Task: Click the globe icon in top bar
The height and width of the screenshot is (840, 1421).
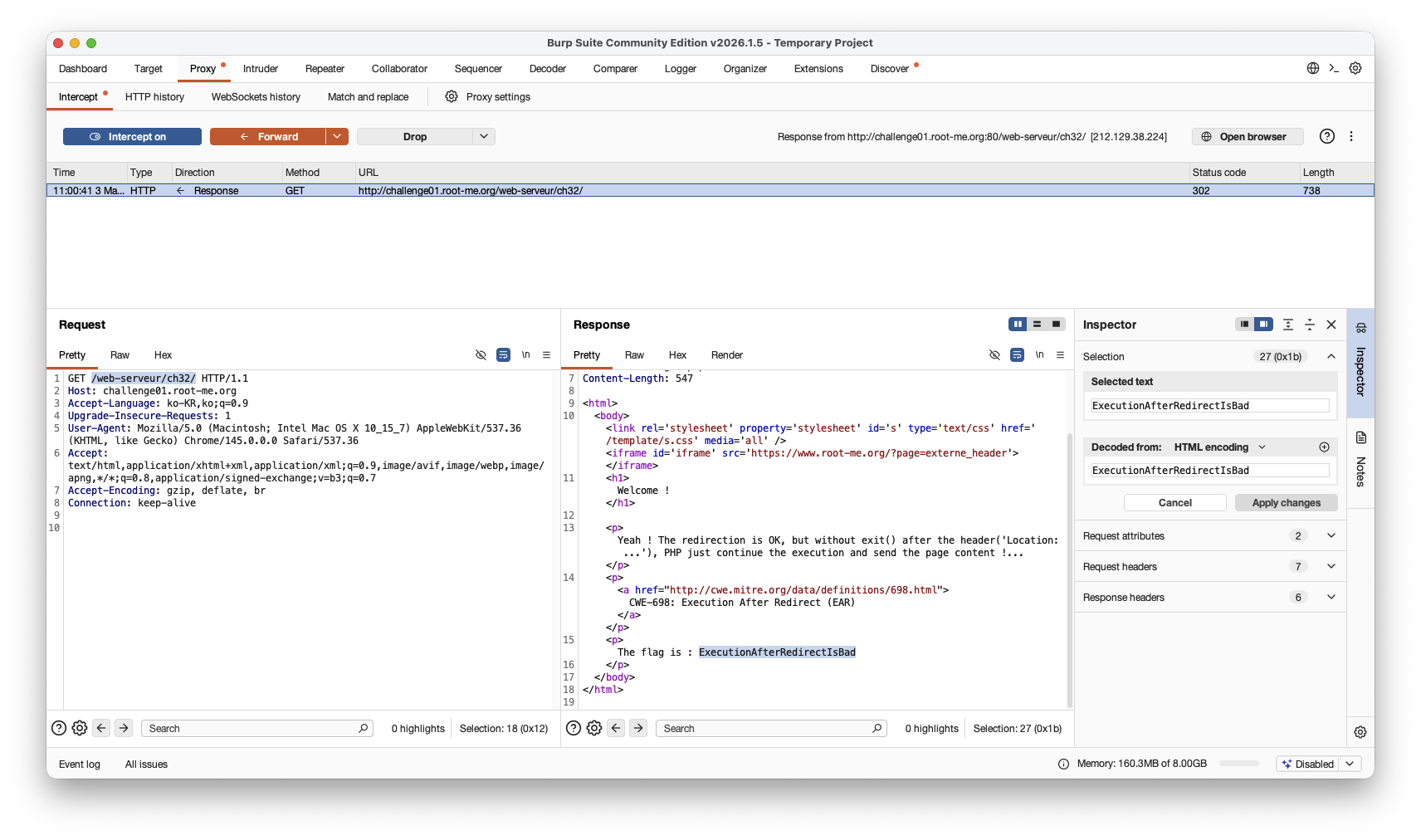Action: click(1313, 68)
